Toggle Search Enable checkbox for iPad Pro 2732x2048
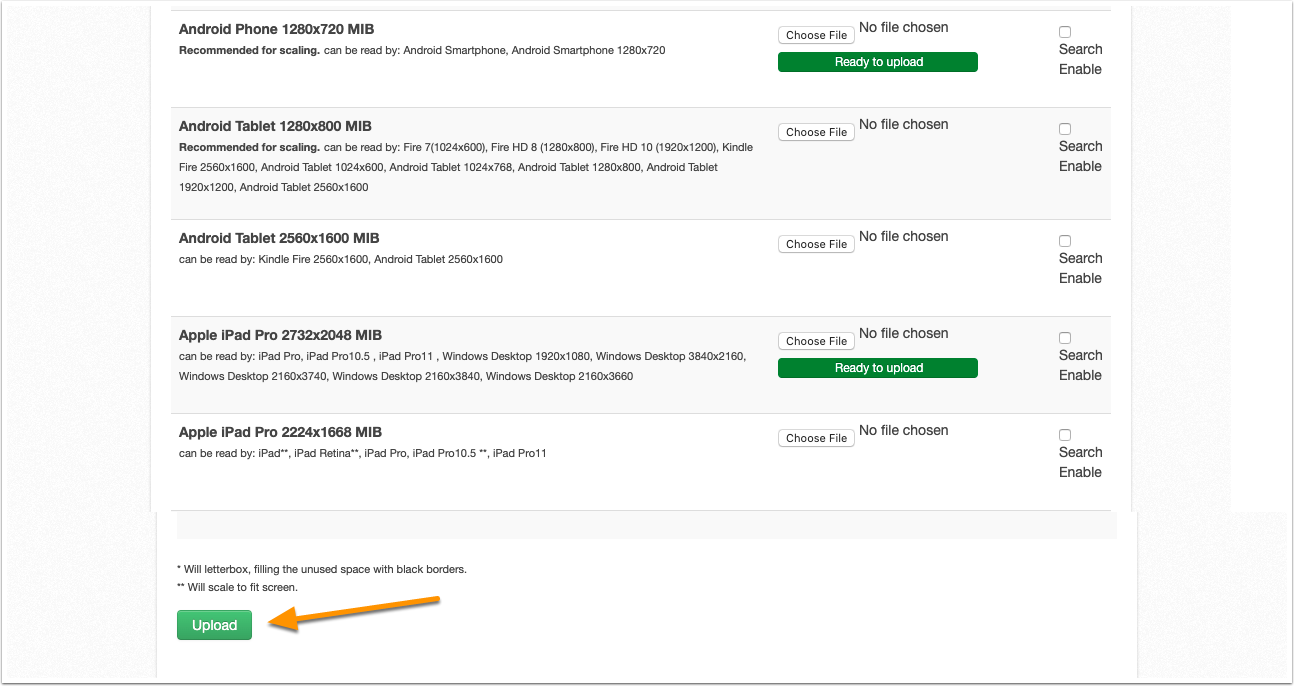The width and height of the screenshot is (1294, 686). [1065, 338]
